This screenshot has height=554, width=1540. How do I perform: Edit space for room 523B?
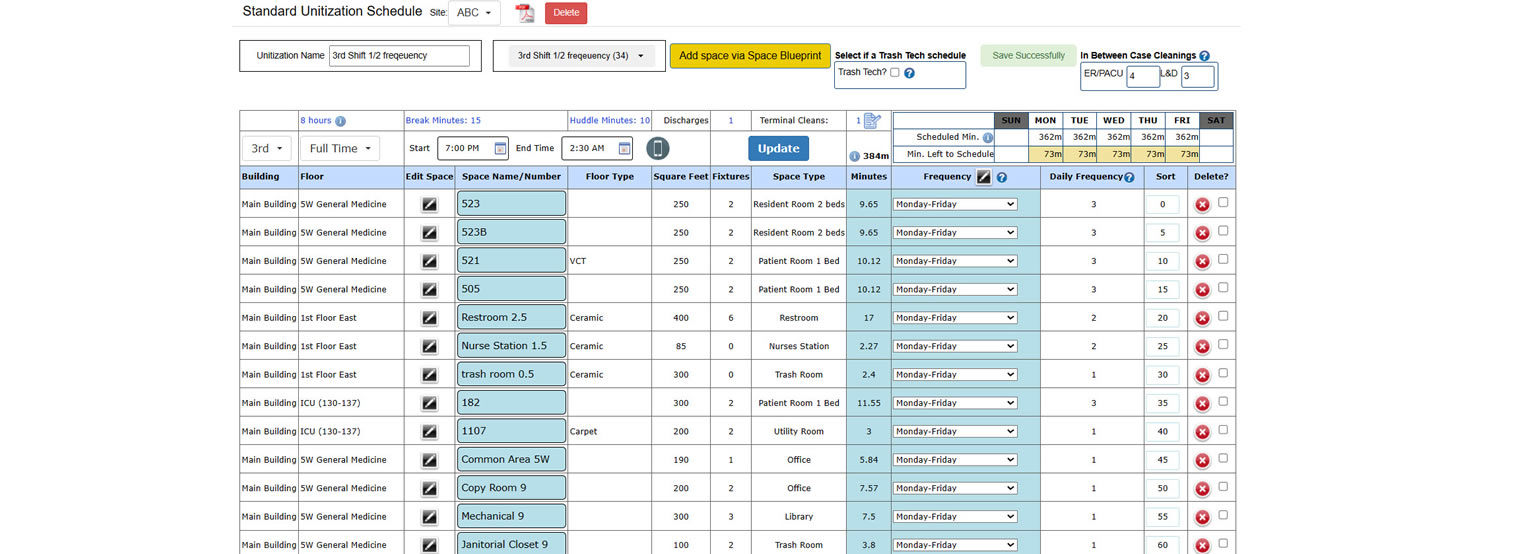429,232
